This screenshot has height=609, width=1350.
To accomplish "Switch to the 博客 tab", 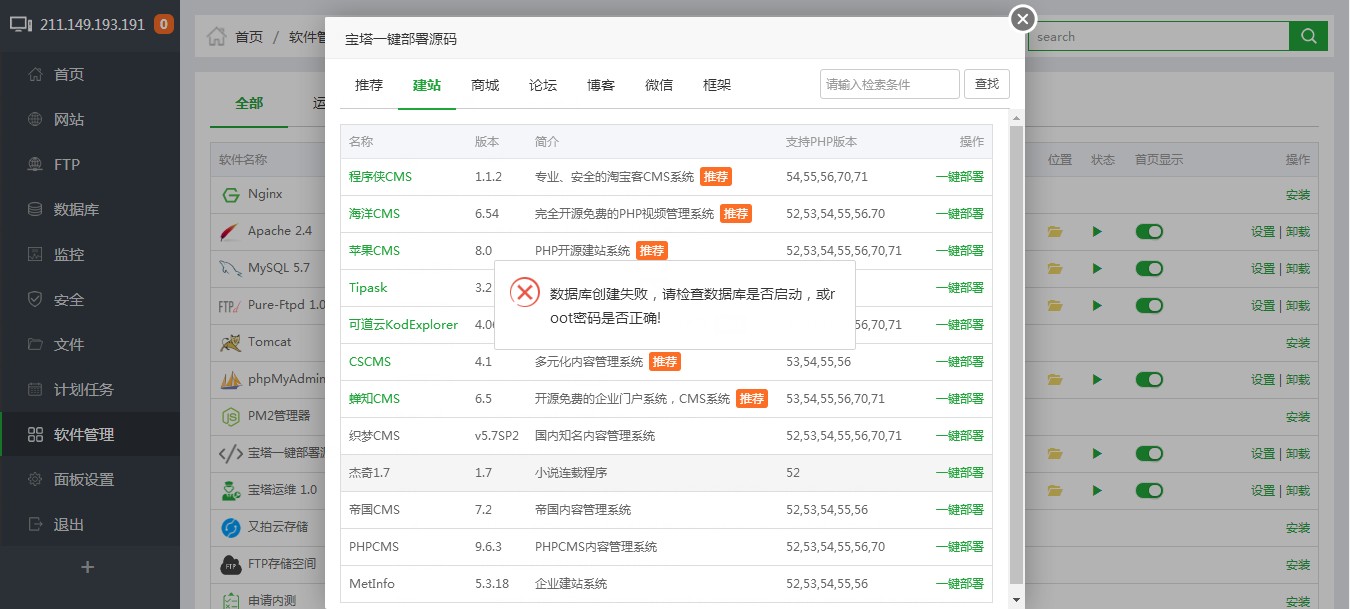I will click(601, 85).
